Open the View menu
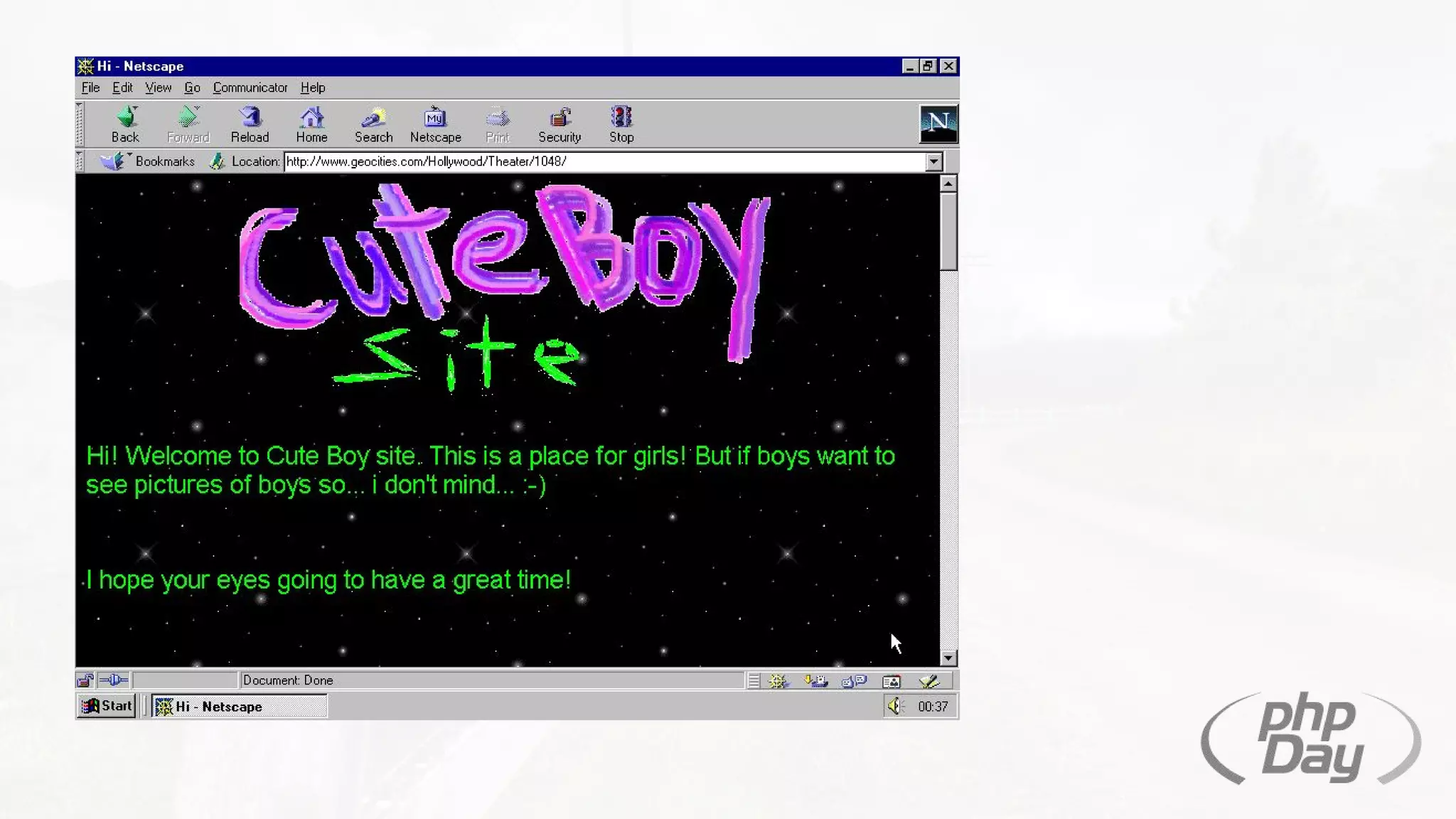The image size is (1456, 819). [158, 87]
